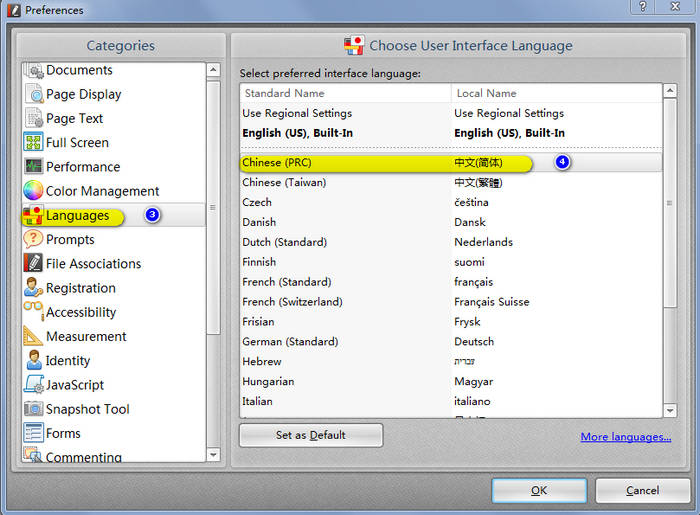The image size is (700, 515).
Task: Select the JavaScript category icon
Action: tap(33, 385)
